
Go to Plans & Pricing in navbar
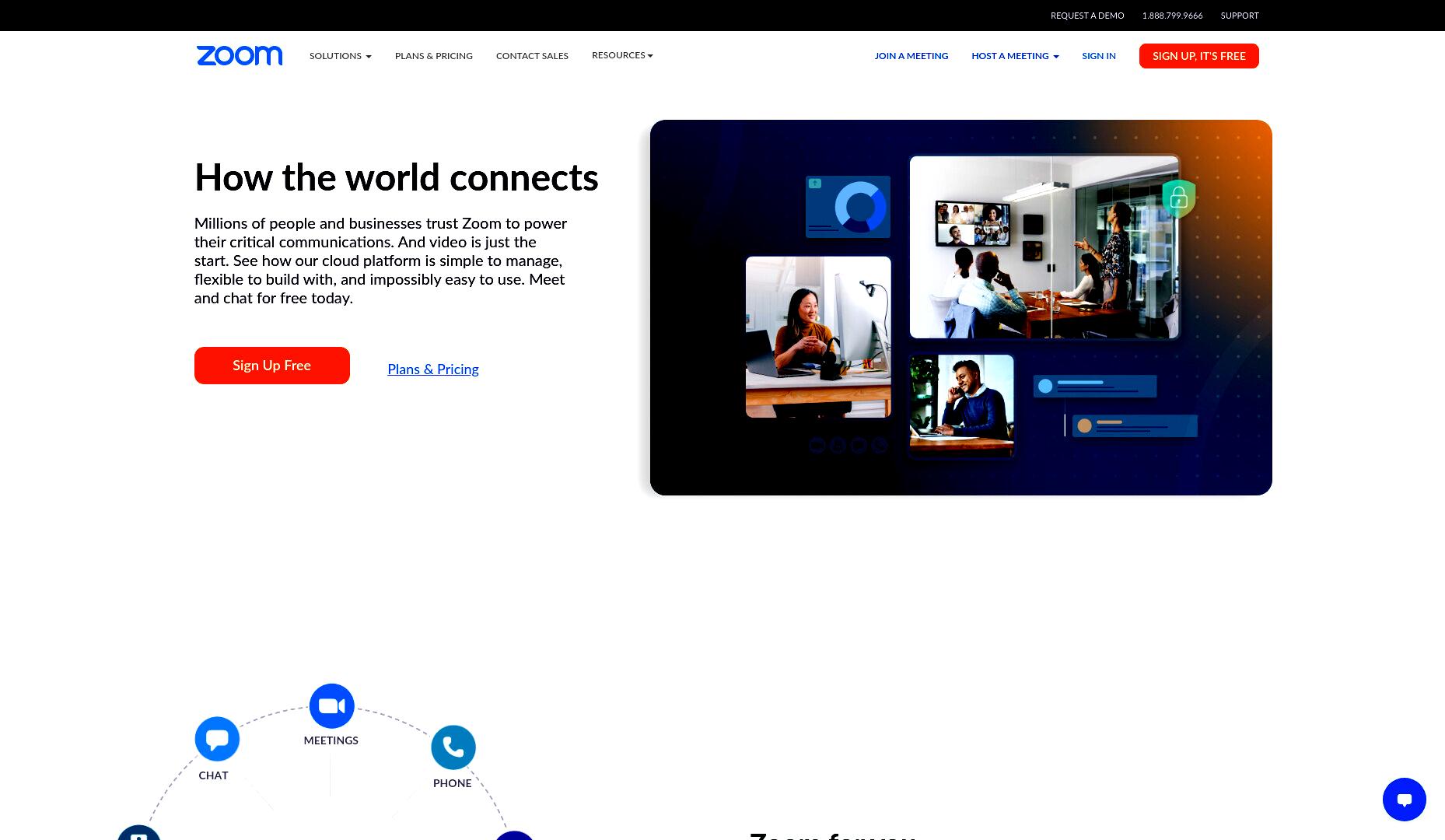[434, 56]
